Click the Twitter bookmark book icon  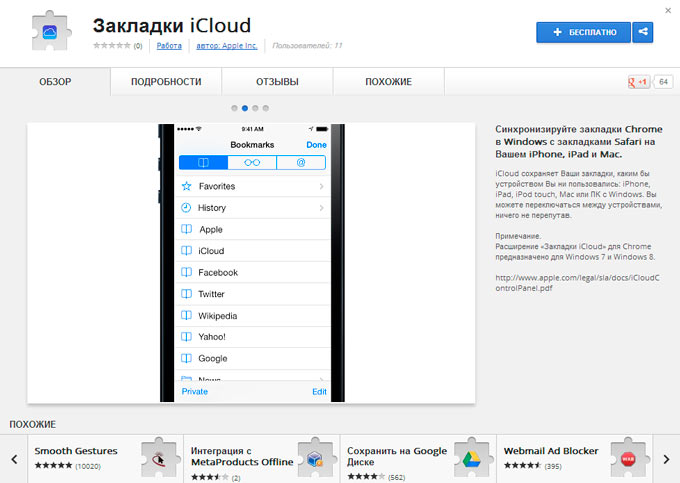tap(186, 294)
